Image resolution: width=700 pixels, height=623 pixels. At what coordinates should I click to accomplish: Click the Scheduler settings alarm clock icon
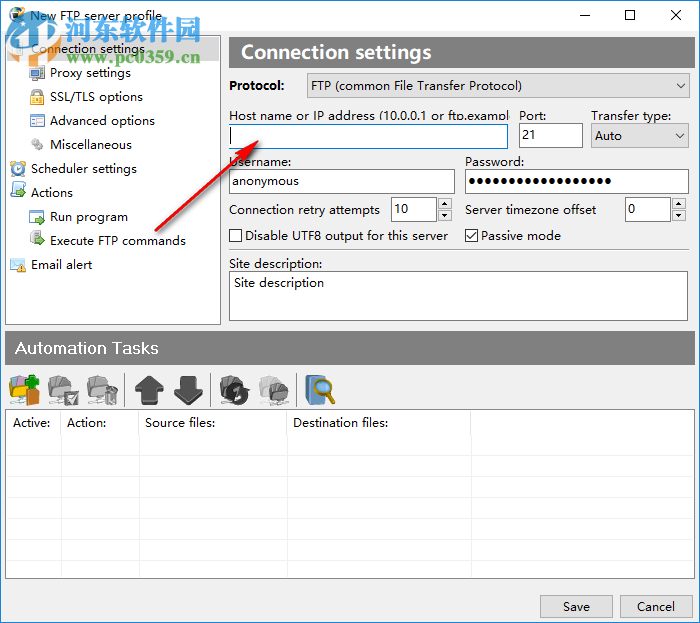coord(18,169)
